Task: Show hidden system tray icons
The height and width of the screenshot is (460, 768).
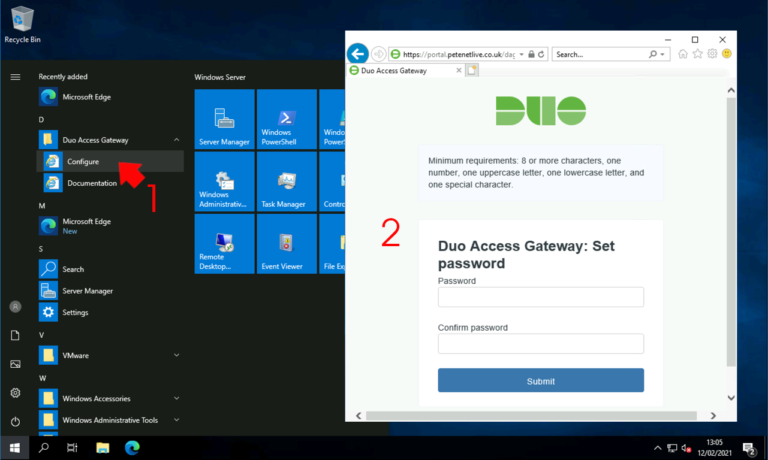Action: [657, 448]
